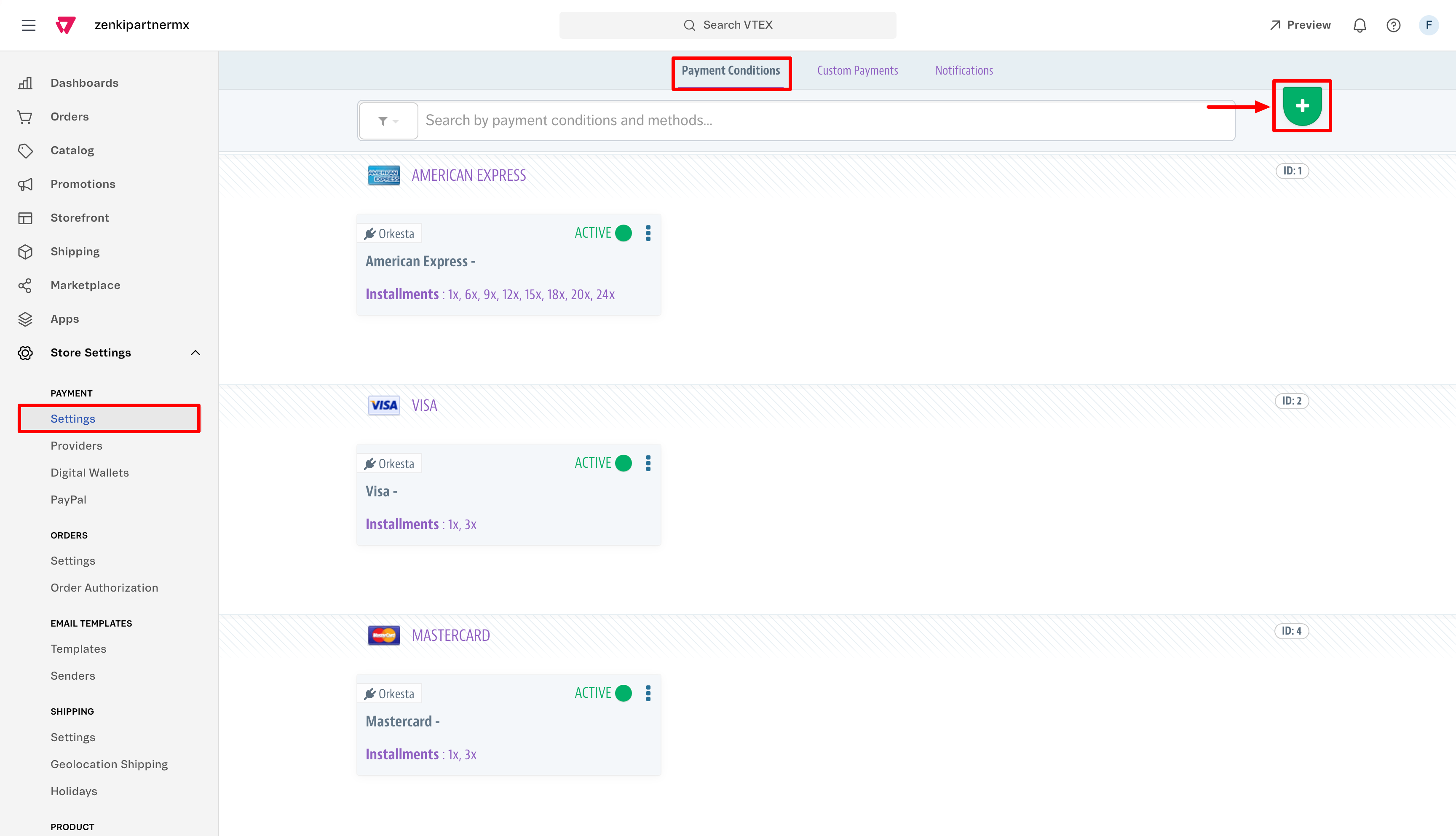Viewport: 1456px width, 836px height.
Task: Open email Senders
Action: tap(73, 676)
